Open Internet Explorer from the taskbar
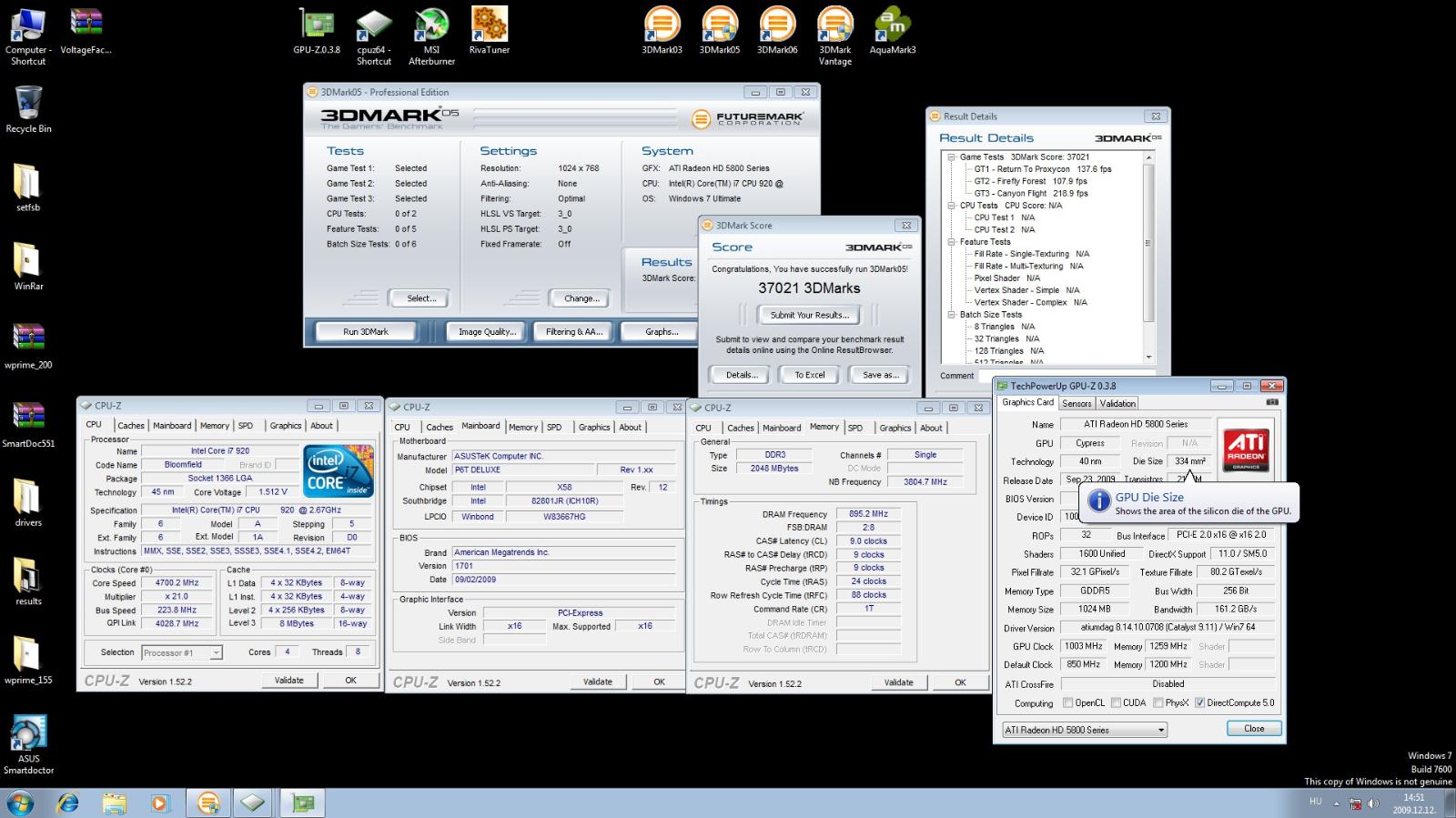The image size is (1456, 818). pos(68,803)
